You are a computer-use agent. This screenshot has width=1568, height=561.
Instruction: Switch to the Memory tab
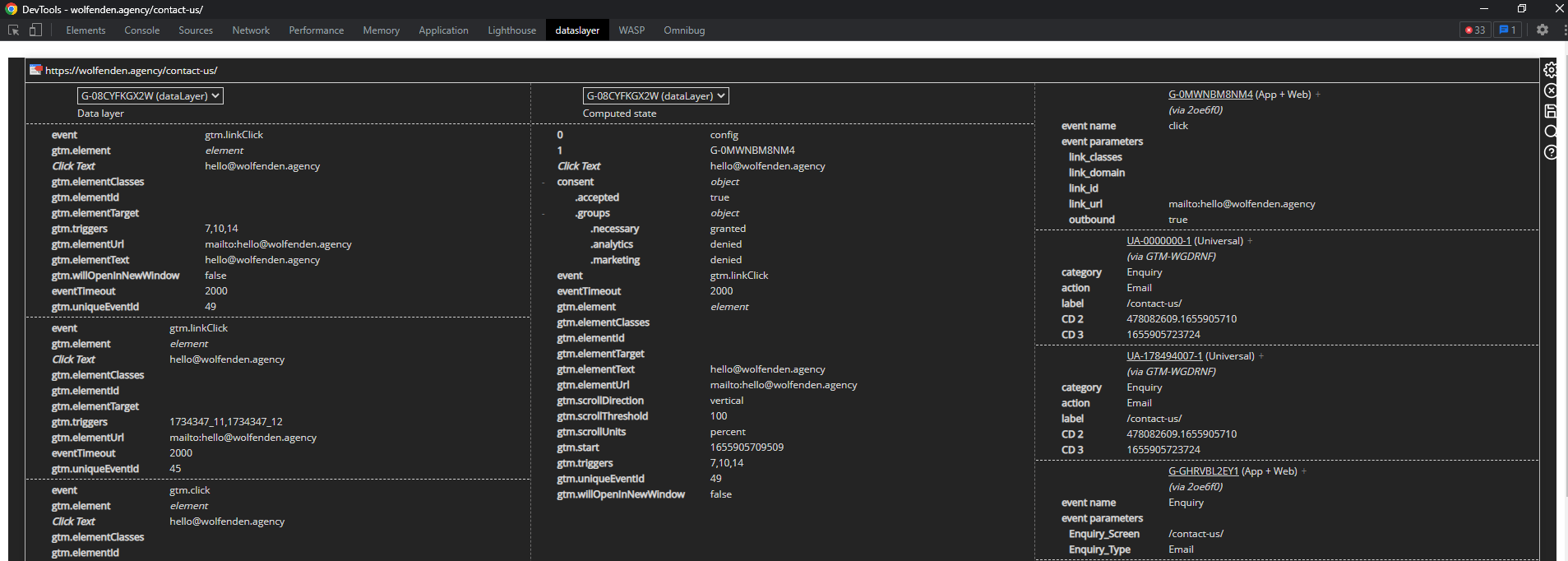[x=382, y=30]
